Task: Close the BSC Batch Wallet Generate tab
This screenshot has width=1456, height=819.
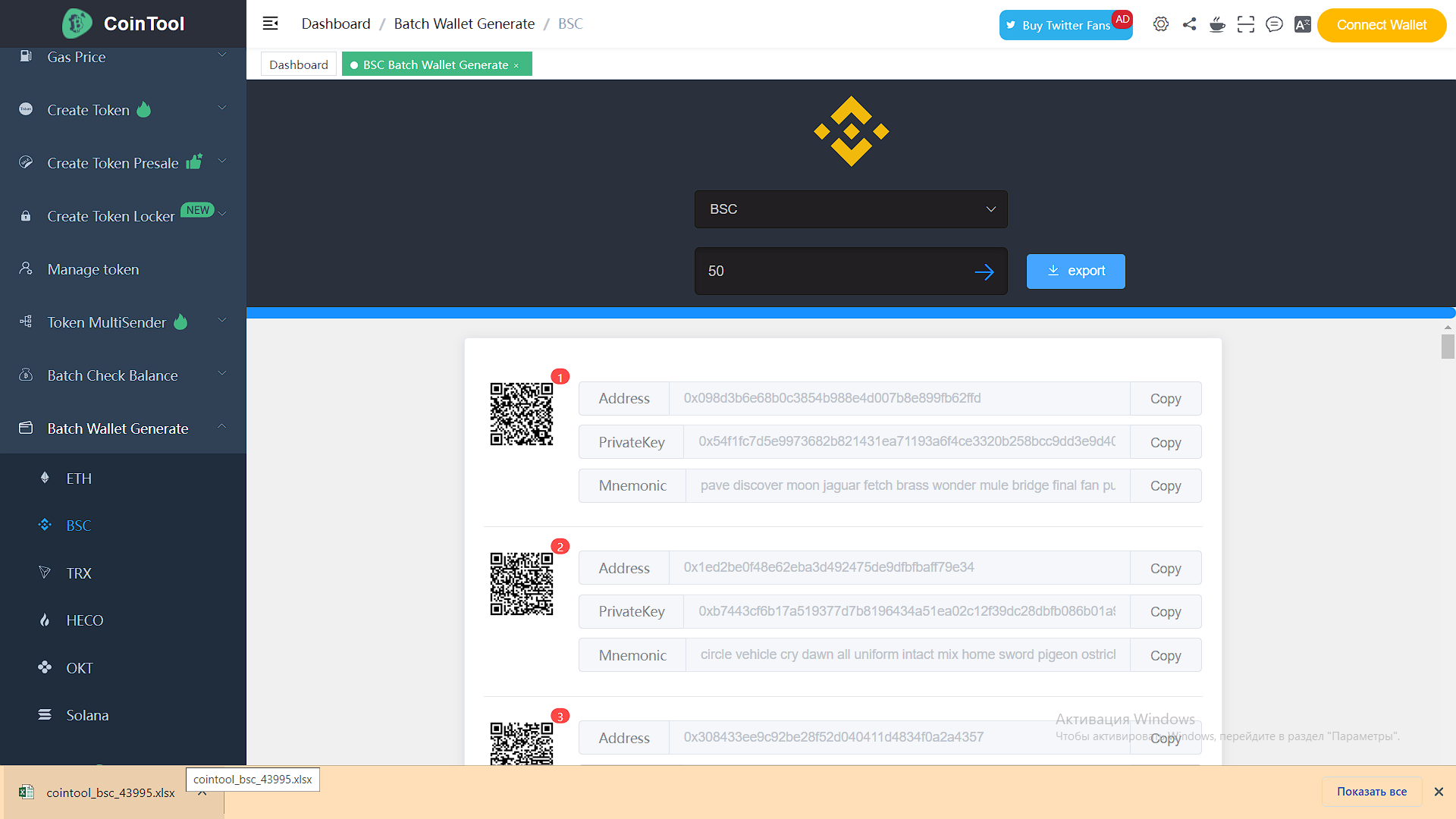Action: point(516,65)
